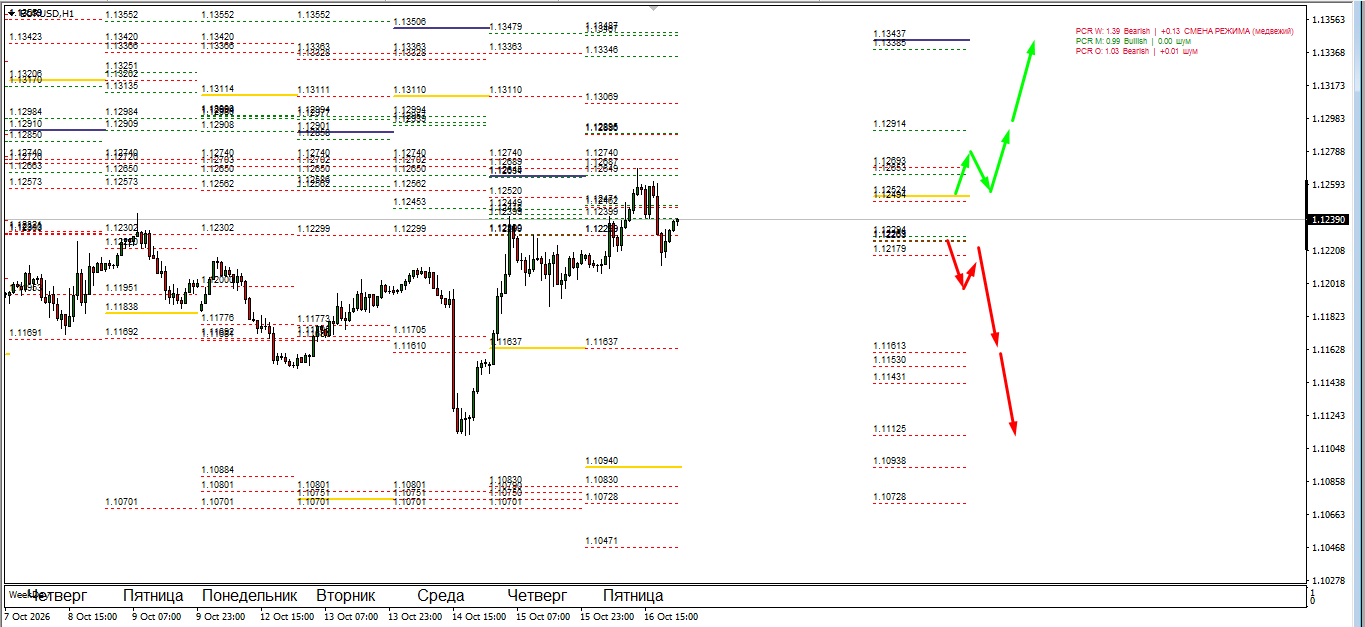The height and width of the screenshot is (627, 1365).
Task: Click the 16 Oct 15:00 time label
Action: click(x=671, y=617)
